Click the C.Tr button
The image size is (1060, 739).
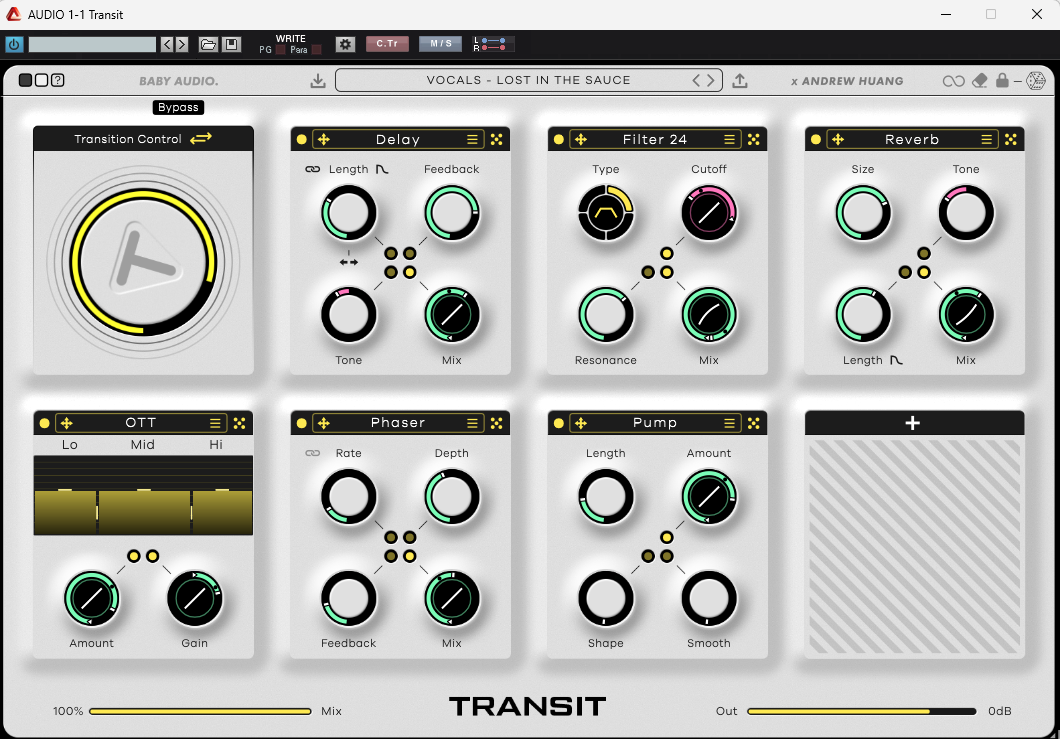click(387, 44)
